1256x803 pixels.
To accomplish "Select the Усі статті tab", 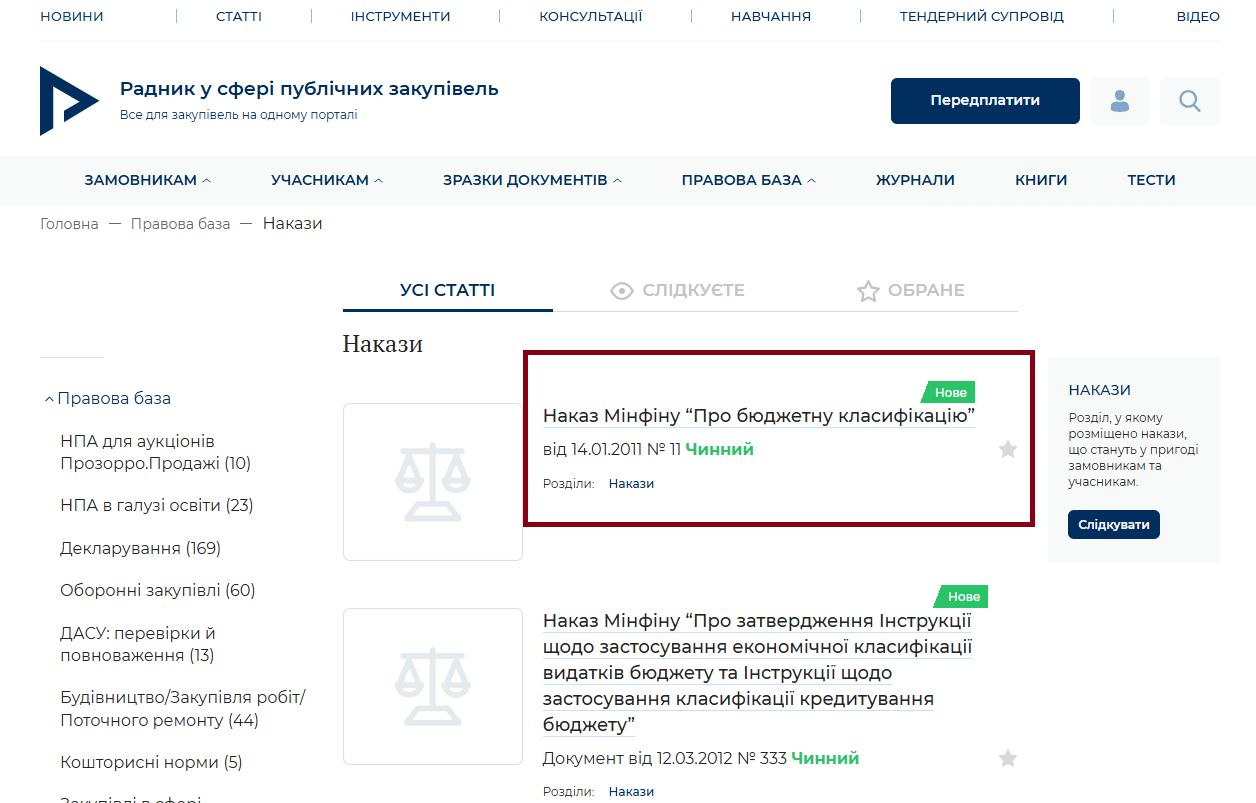I will pos(447,291).
